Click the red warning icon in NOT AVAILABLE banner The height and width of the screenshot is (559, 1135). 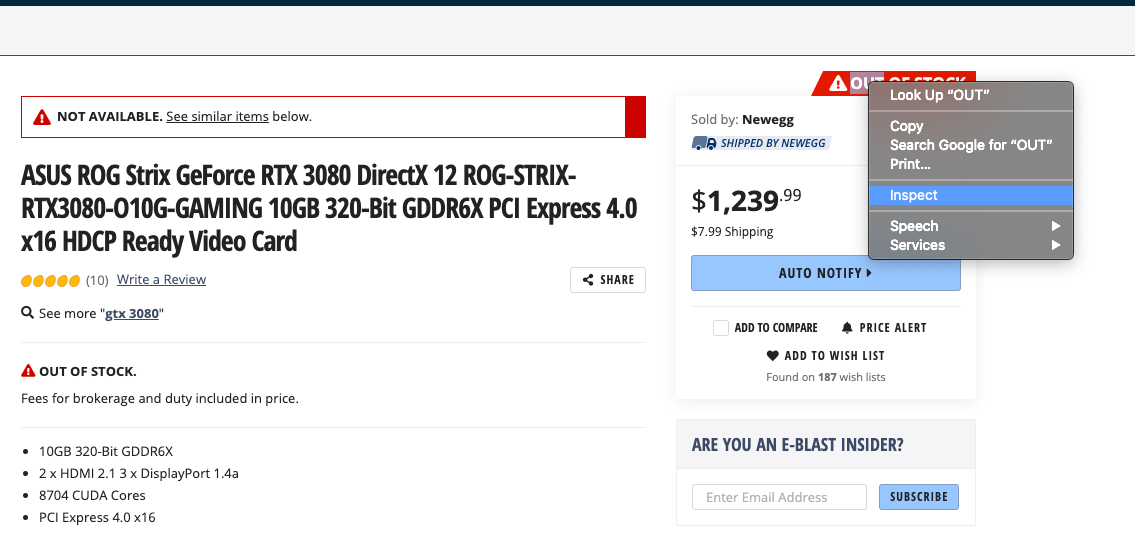pyautogui.click(x=42, y=117)
